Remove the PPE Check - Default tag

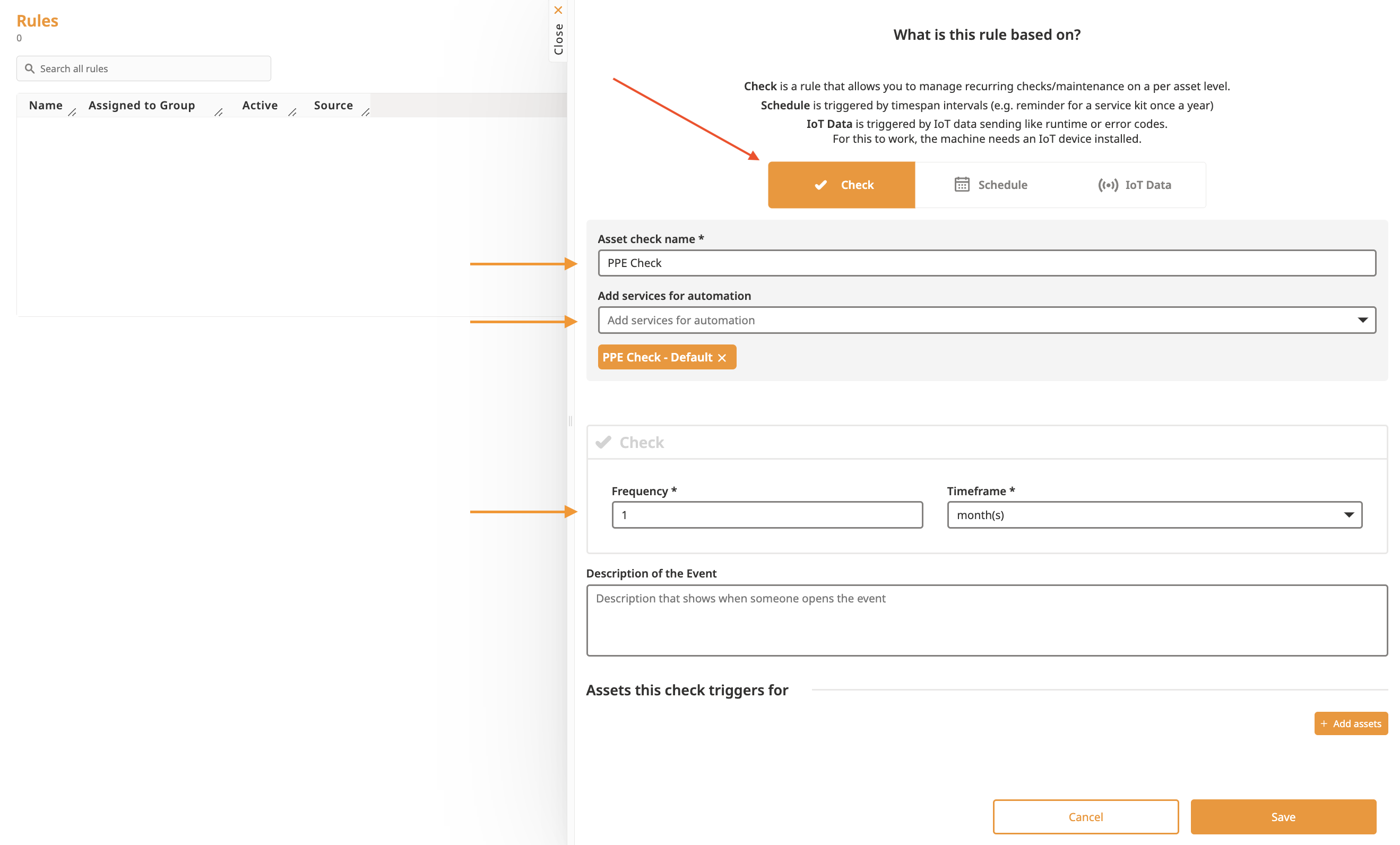[722, 357]
